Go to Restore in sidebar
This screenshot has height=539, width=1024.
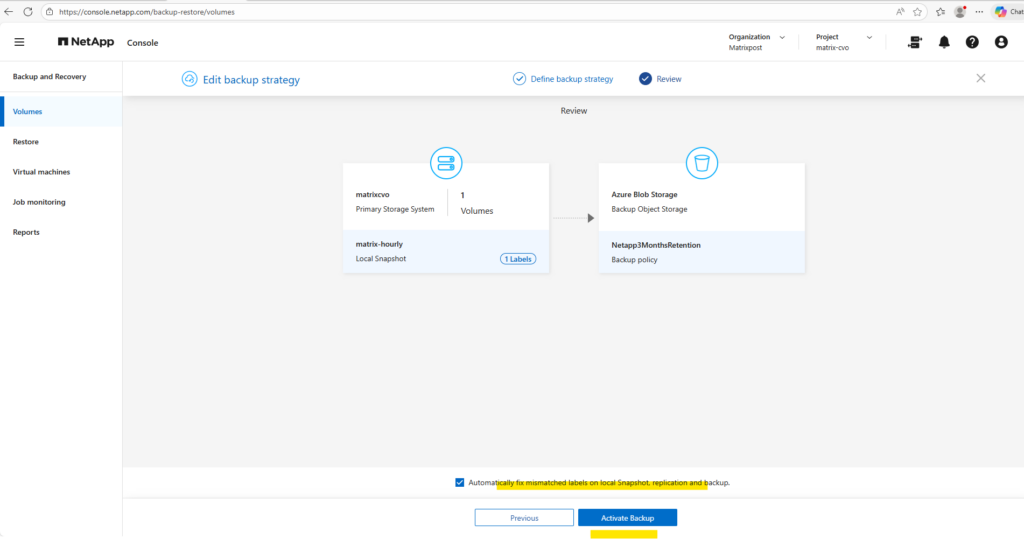tap(26, 142)
